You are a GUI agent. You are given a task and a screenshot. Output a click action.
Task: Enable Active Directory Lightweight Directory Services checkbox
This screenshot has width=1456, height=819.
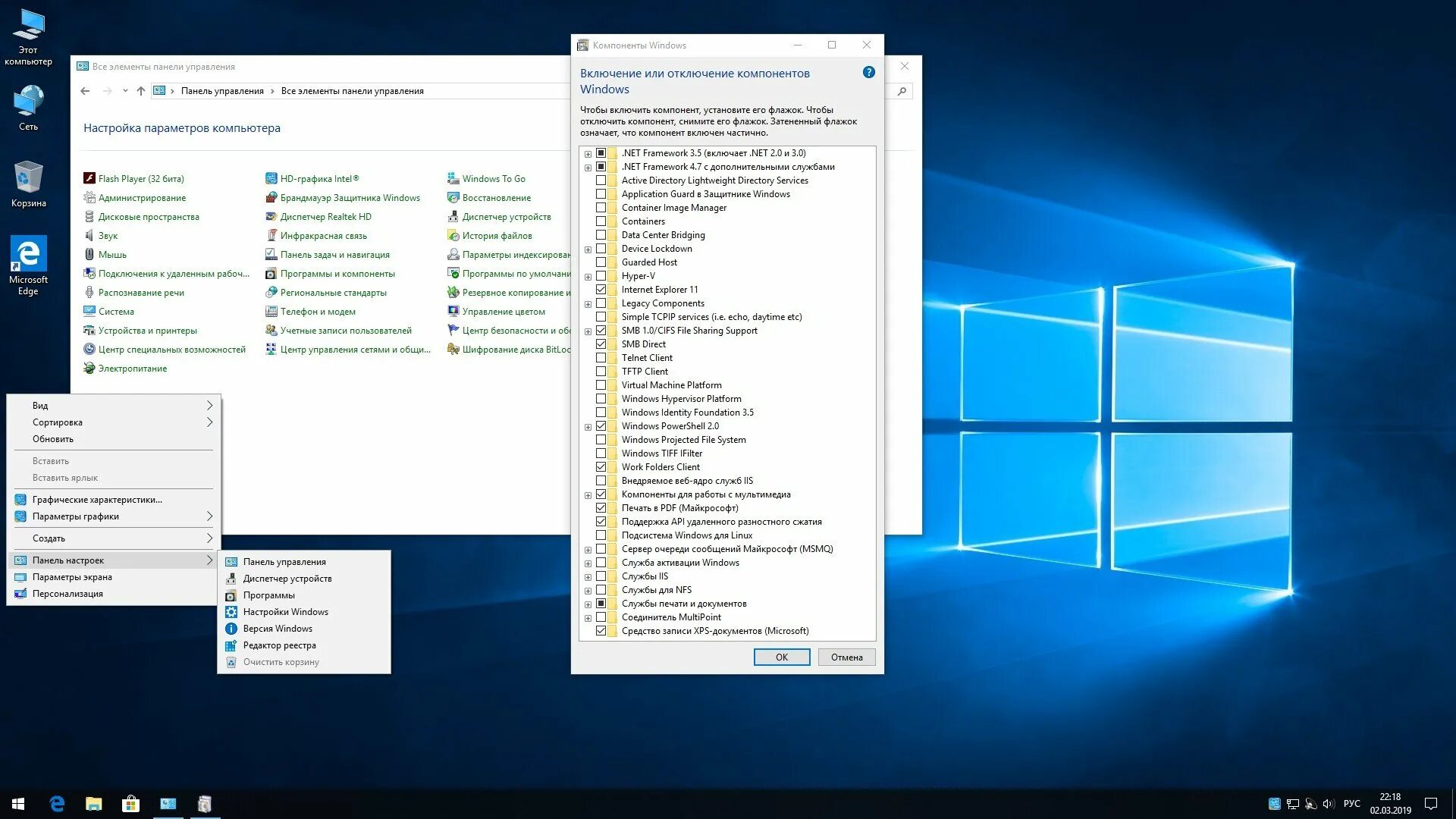pyautogui.click(x=601, y=180)
